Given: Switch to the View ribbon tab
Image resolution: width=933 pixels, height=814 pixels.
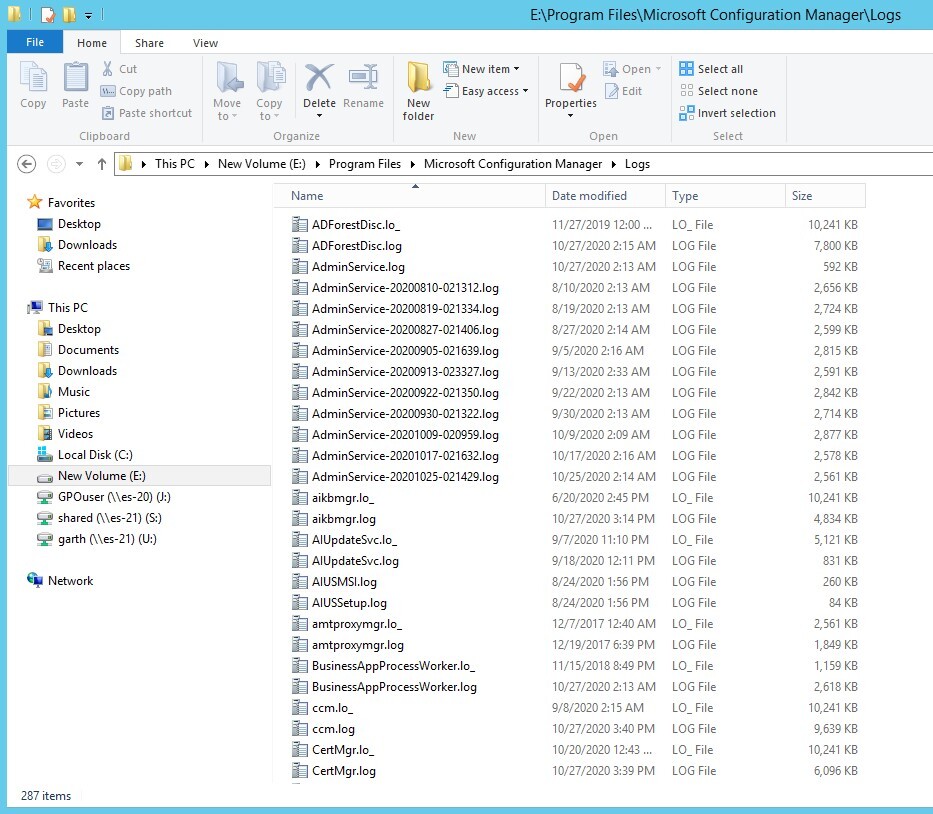Looking at the screenshot, I should pyautogui.click(x=205, y=43).
